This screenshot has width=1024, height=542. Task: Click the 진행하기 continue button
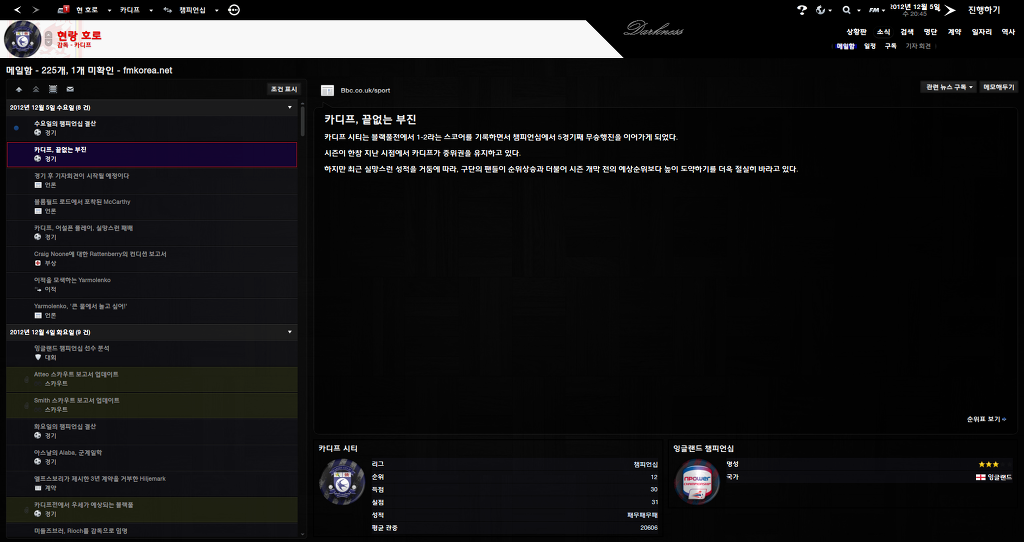coord(984,10)
